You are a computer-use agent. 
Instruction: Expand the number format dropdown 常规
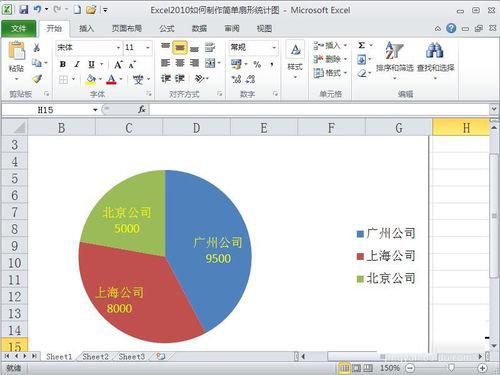[x=274, y=48]
